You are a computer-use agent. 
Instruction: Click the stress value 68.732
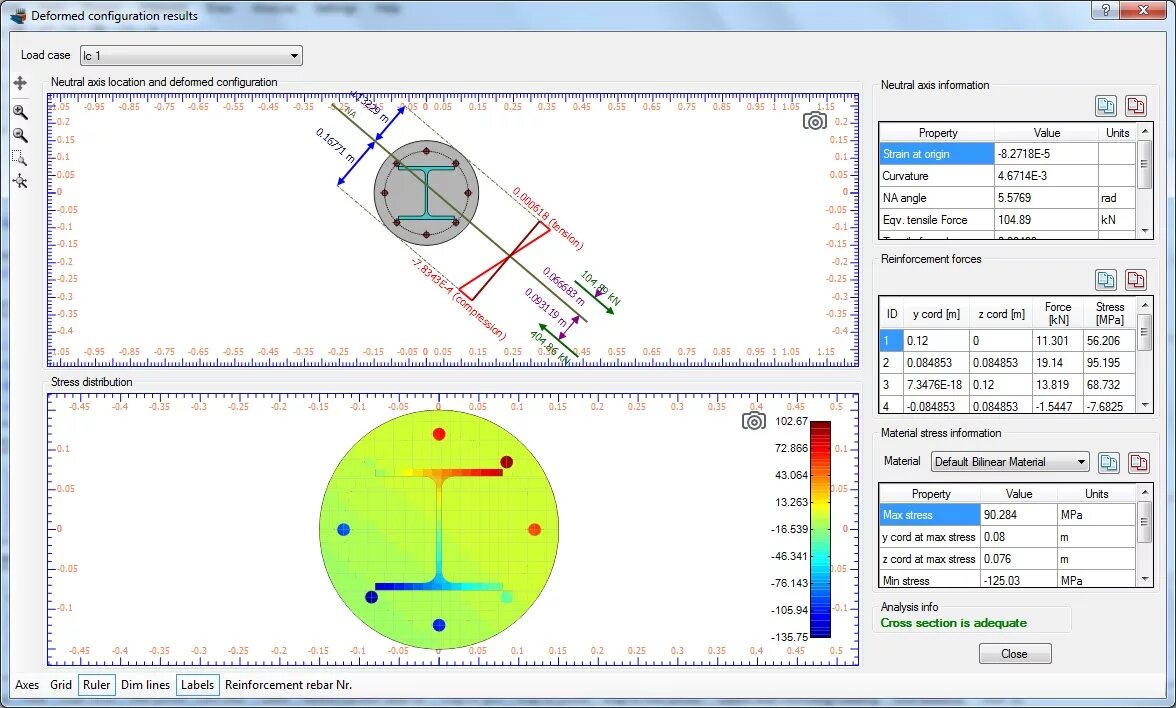[x=1103, y=385]
